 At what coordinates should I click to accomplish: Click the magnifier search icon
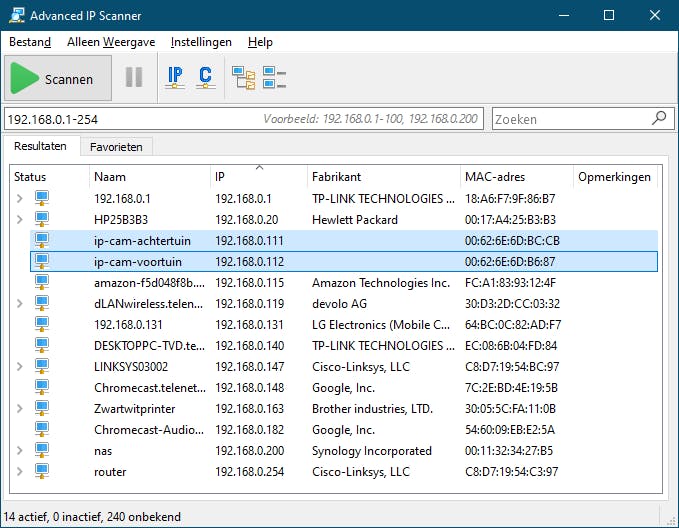pyautogui.click(x=658, y=118)
